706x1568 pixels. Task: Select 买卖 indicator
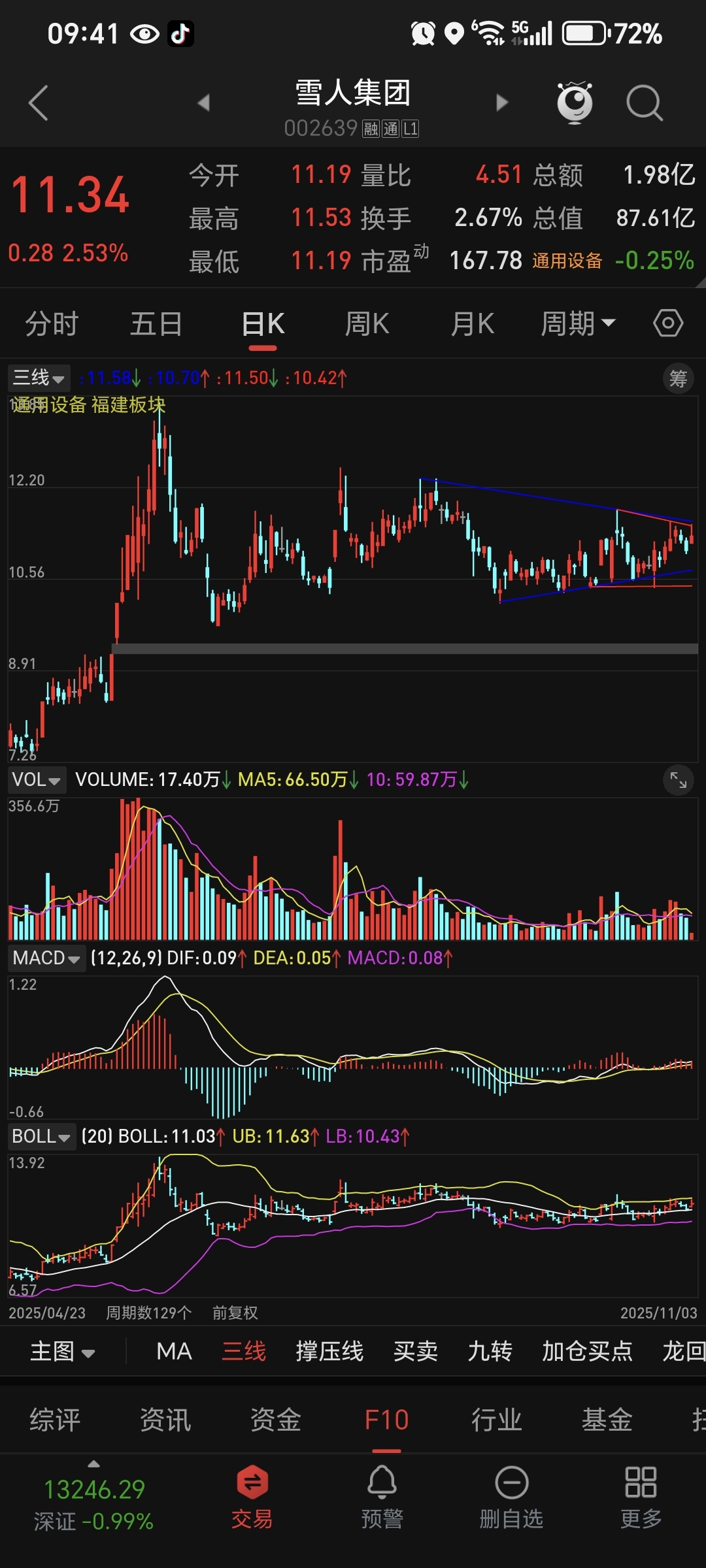[x=416, y=1351]
